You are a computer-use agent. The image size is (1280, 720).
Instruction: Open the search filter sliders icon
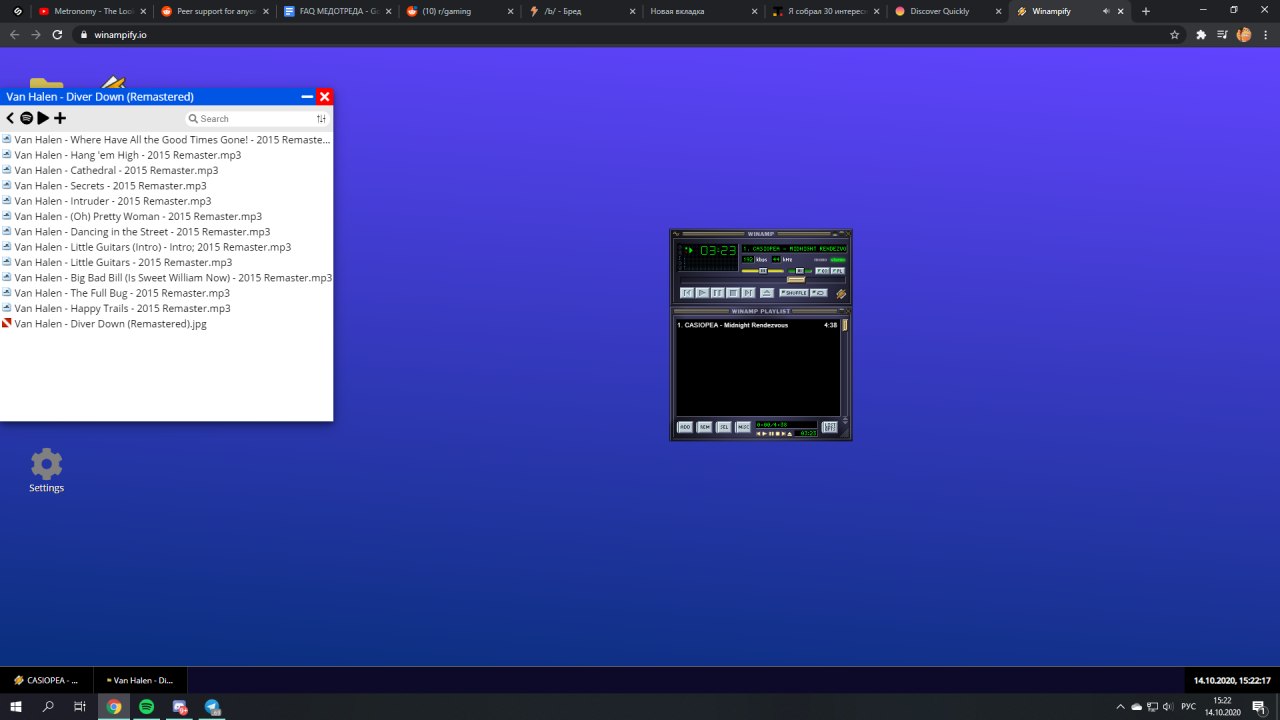click(x=321, y=119)
